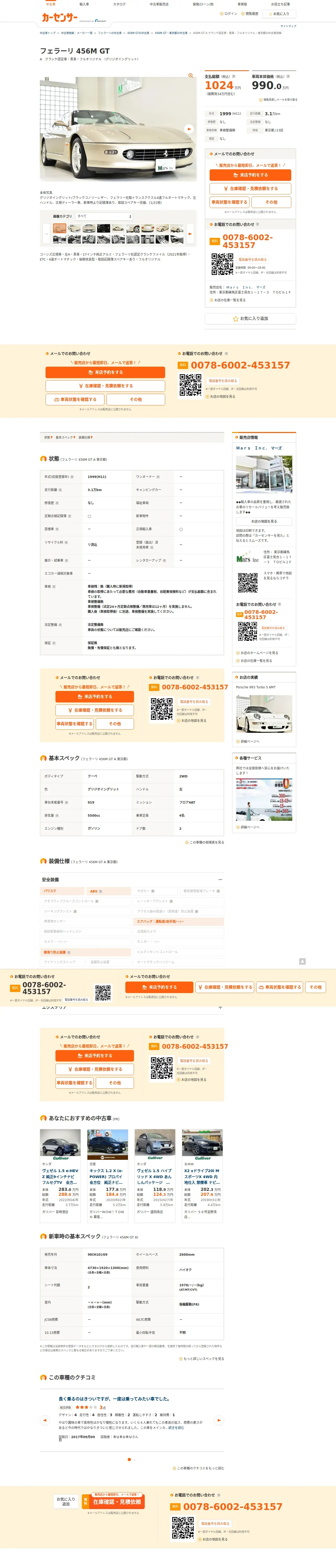Open the 画像カテゴリ dropdown

pyautogui.click(x=104, y=216)
